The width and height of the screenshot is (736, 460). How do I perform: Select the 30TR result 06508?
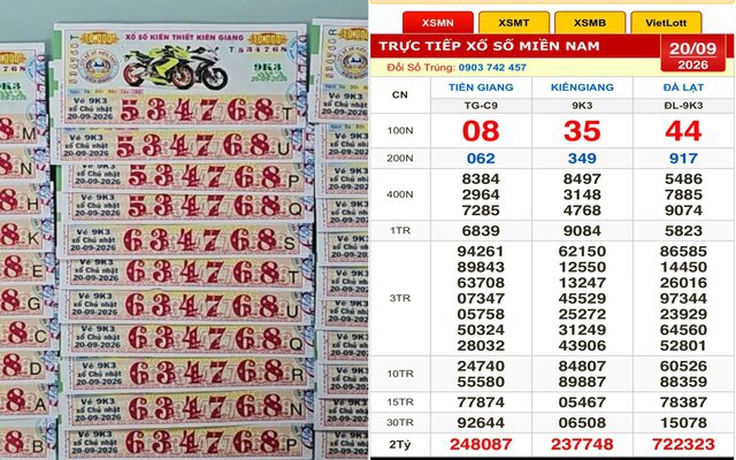[x=582, y=423]
